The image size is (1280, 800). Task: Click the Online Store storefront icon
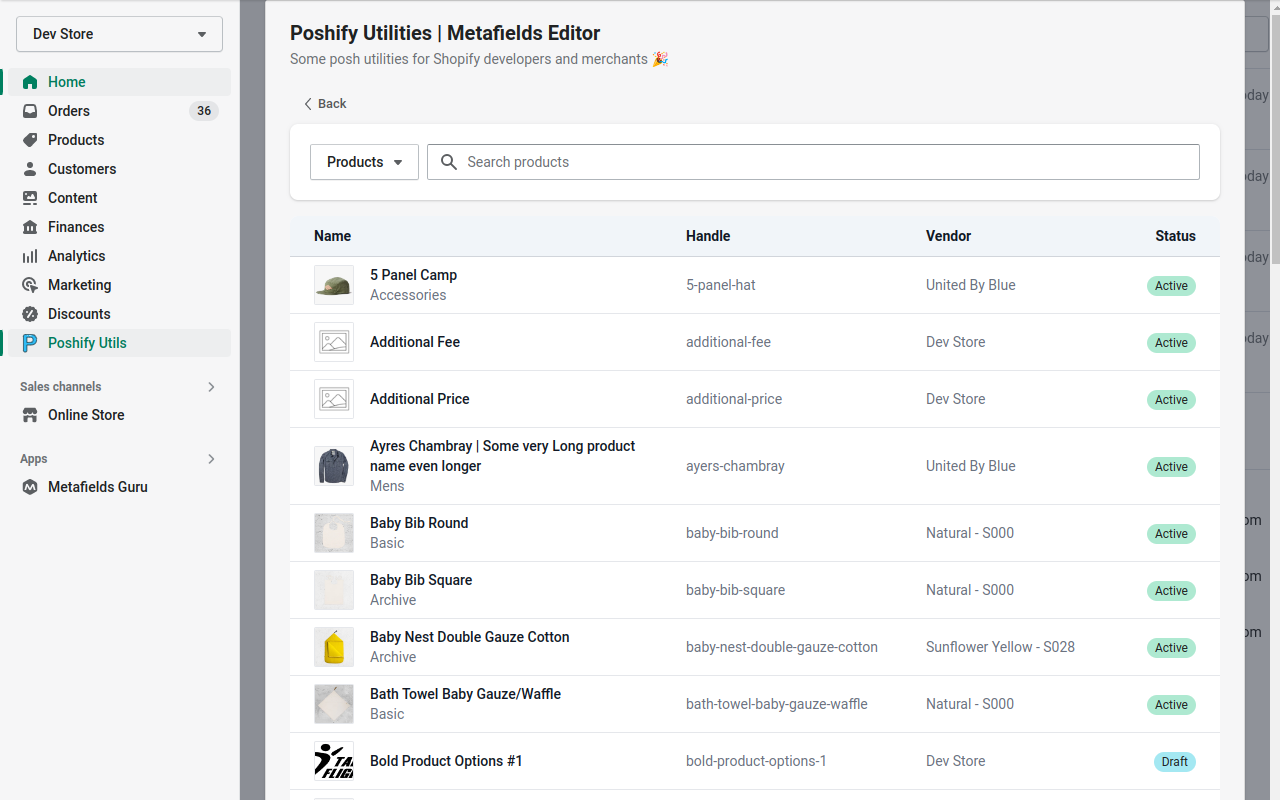(x=30, y=415)
